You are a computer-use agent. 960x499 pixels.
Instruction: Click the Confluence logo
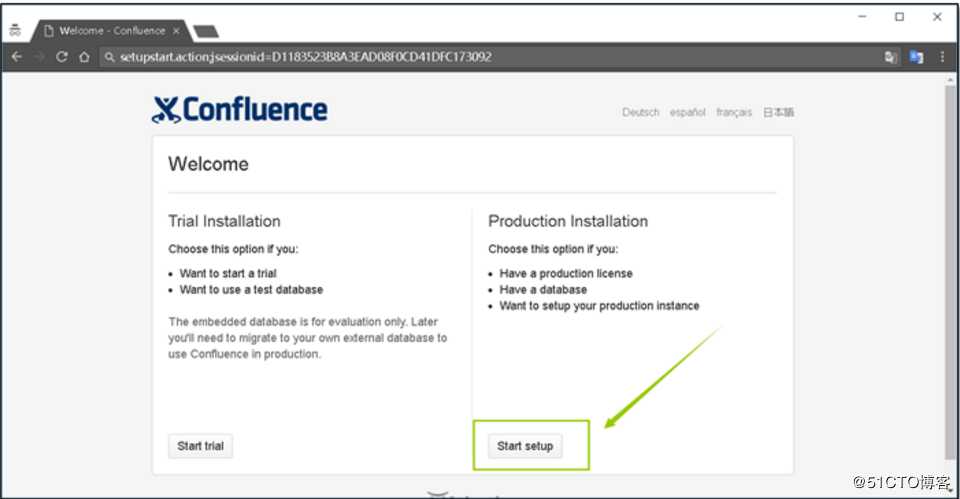tap(239, 110)
